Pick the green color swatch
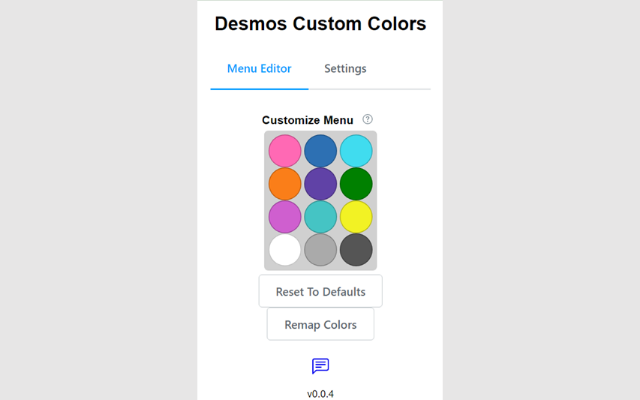Screen dimensions: 640x400 coord(356,184)
